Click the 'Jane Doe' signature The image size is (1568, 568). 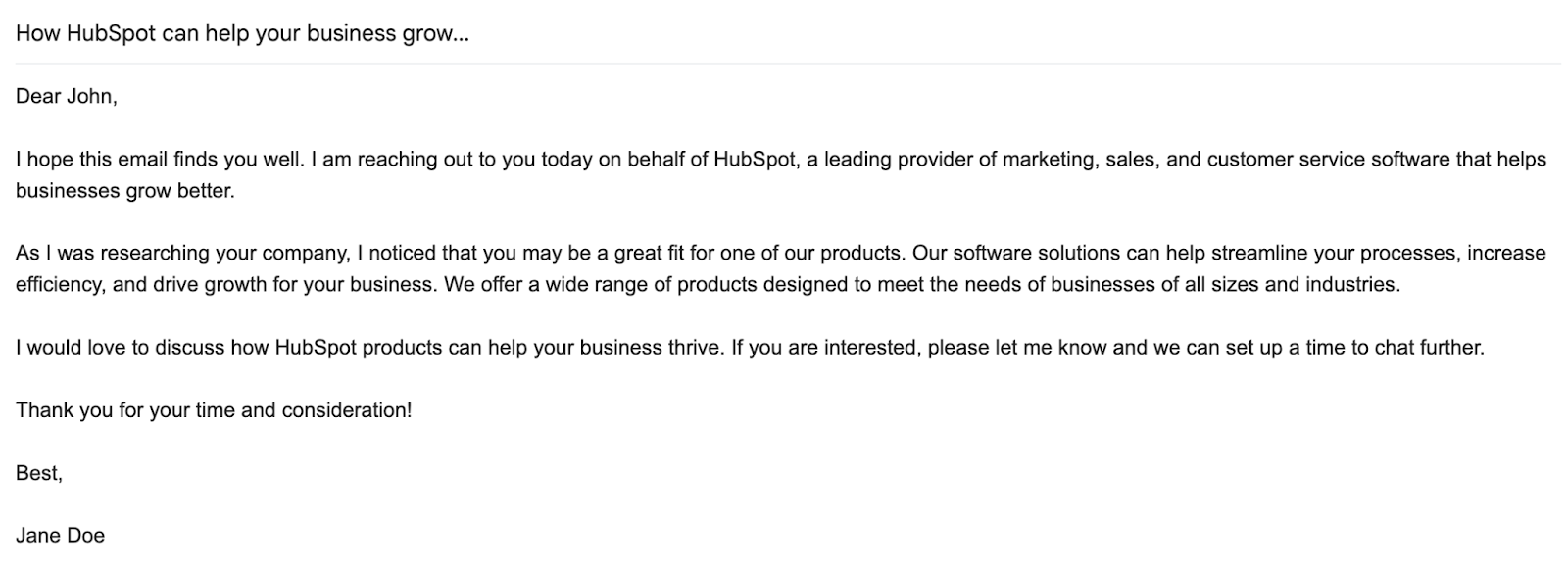pos(60,536)
